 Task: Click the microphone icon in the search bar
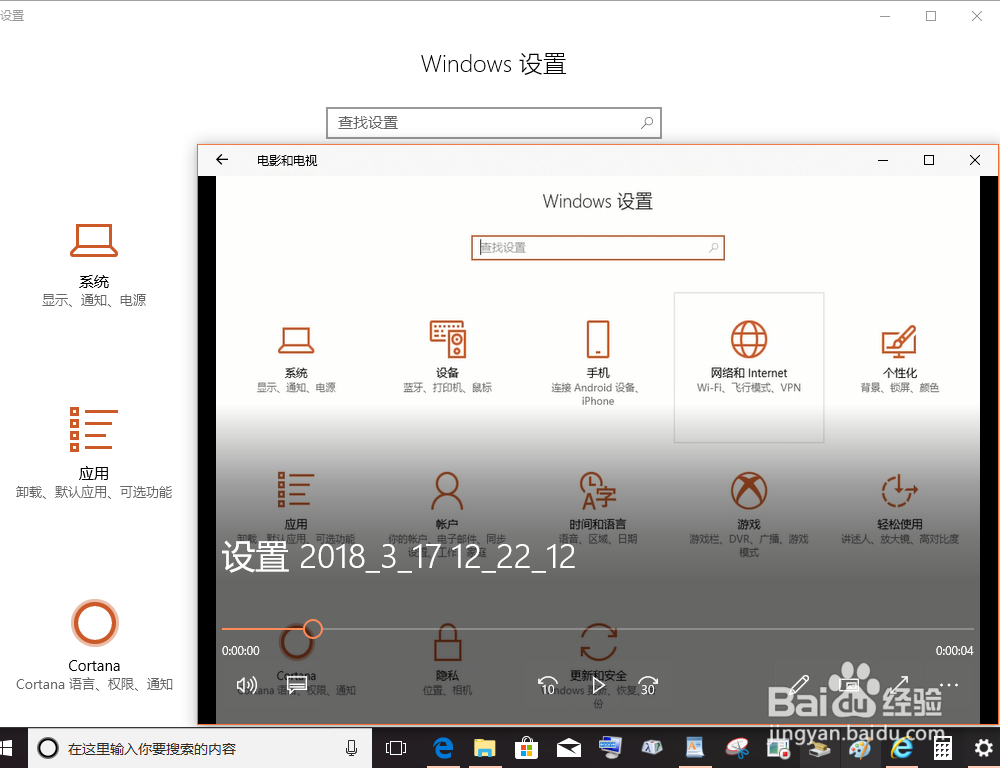tap(351, 747)
